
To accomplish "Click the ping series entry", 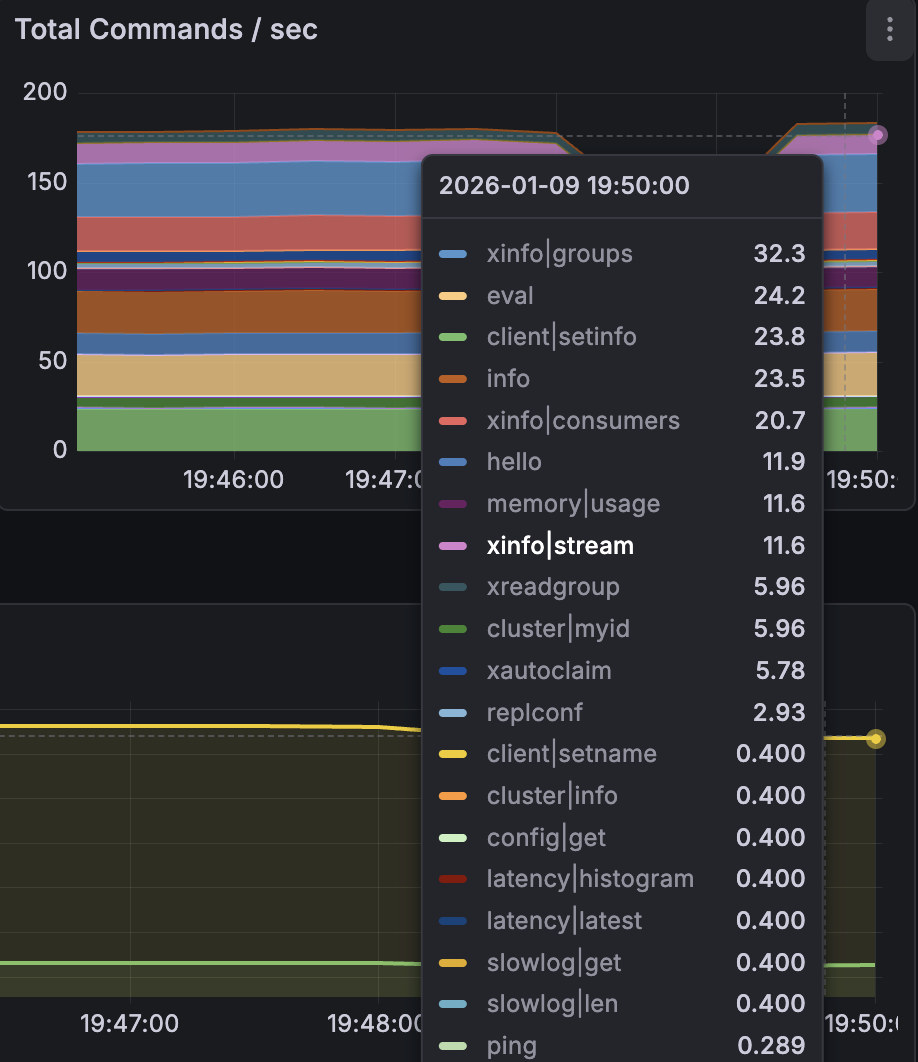I will (512, 1046).
